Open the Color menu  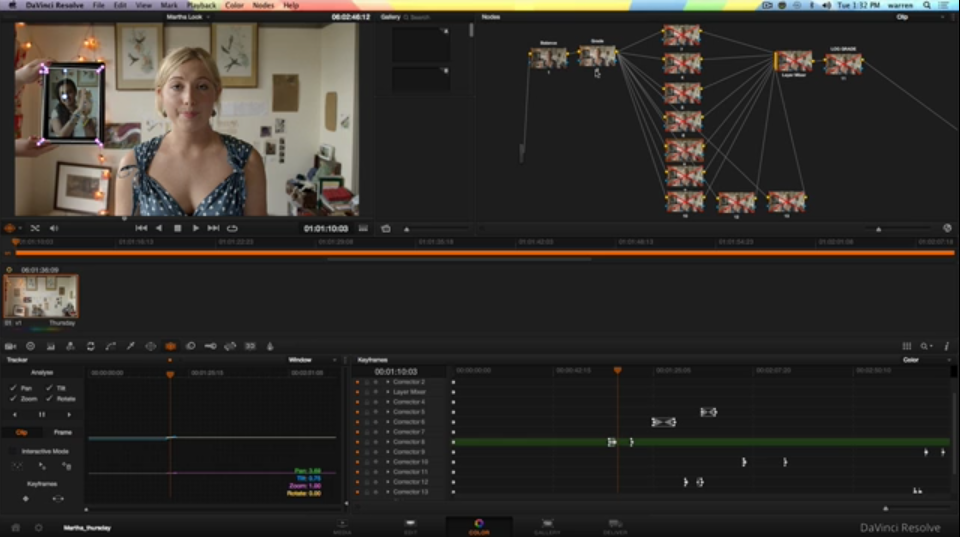click(x=234, y=5)
